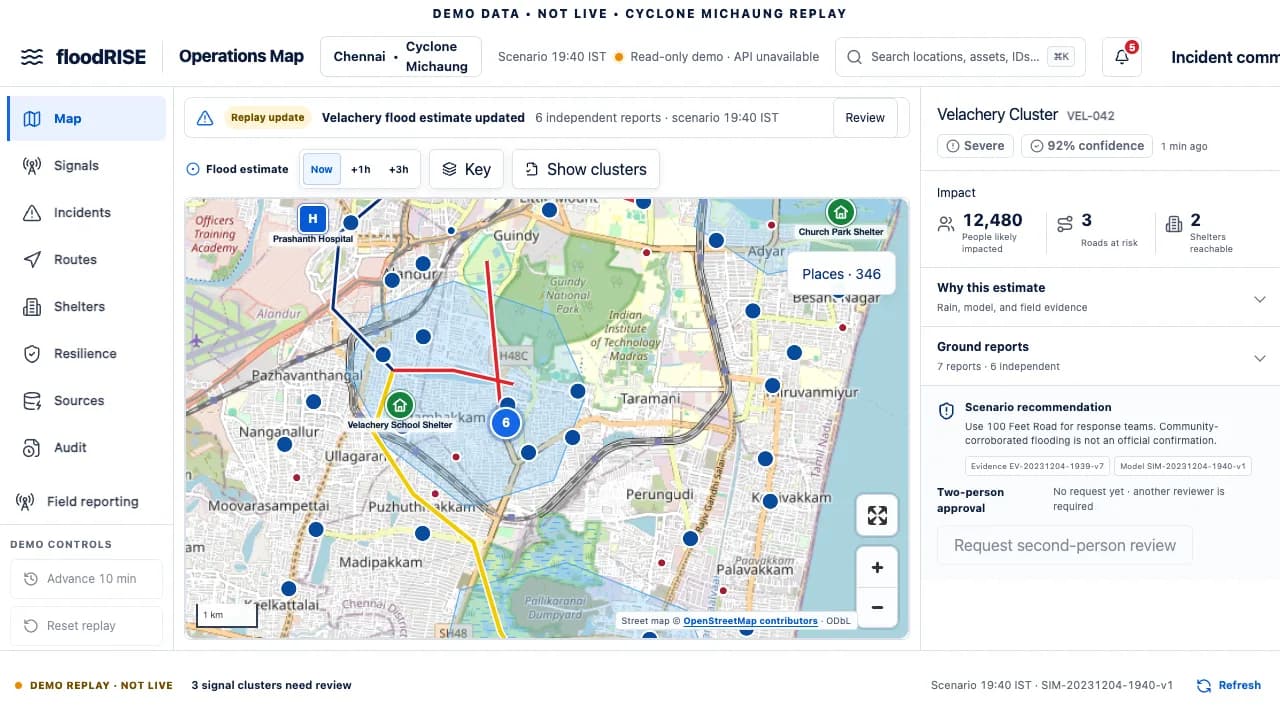Focus the search locations, assets, IDs field

pos(958,57)
